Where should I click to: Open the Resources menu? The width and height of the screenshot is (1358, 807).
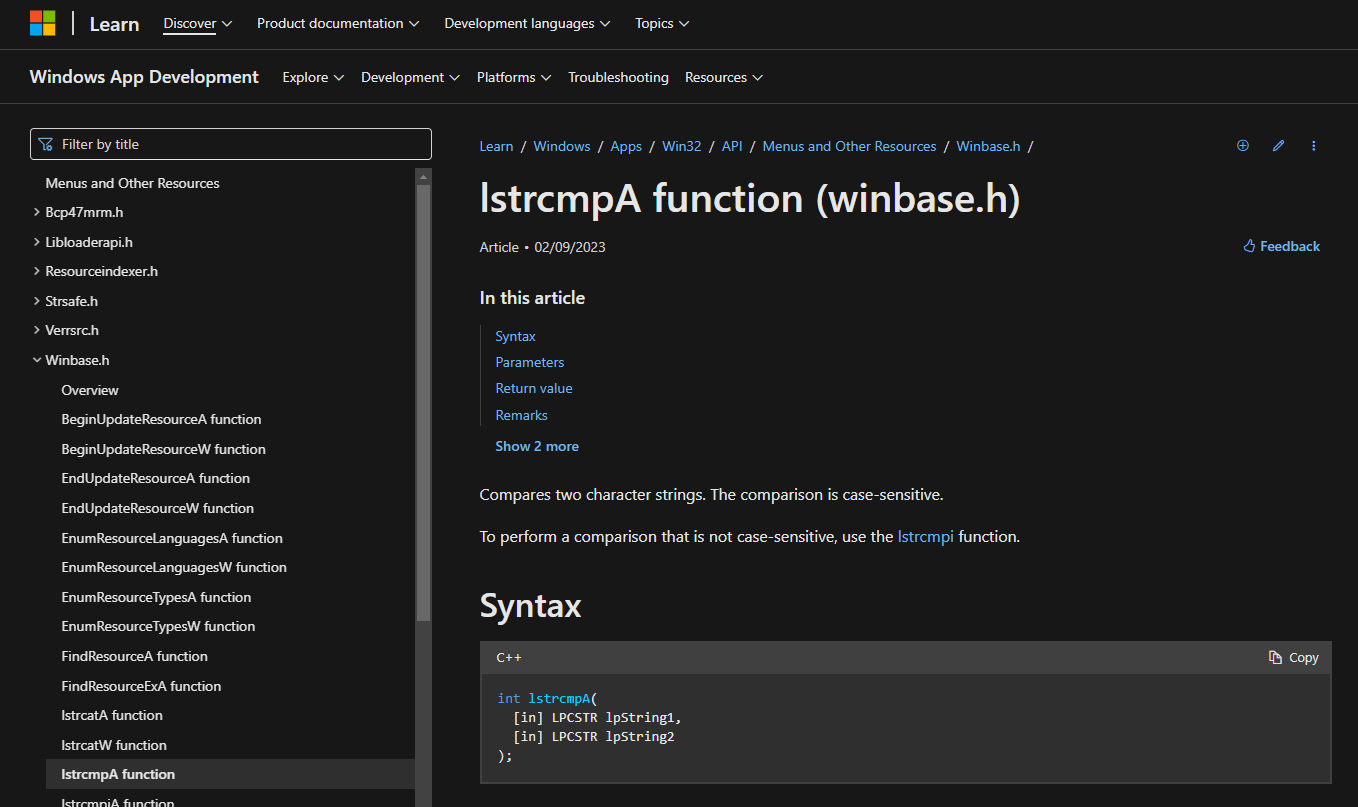[724, 77]
